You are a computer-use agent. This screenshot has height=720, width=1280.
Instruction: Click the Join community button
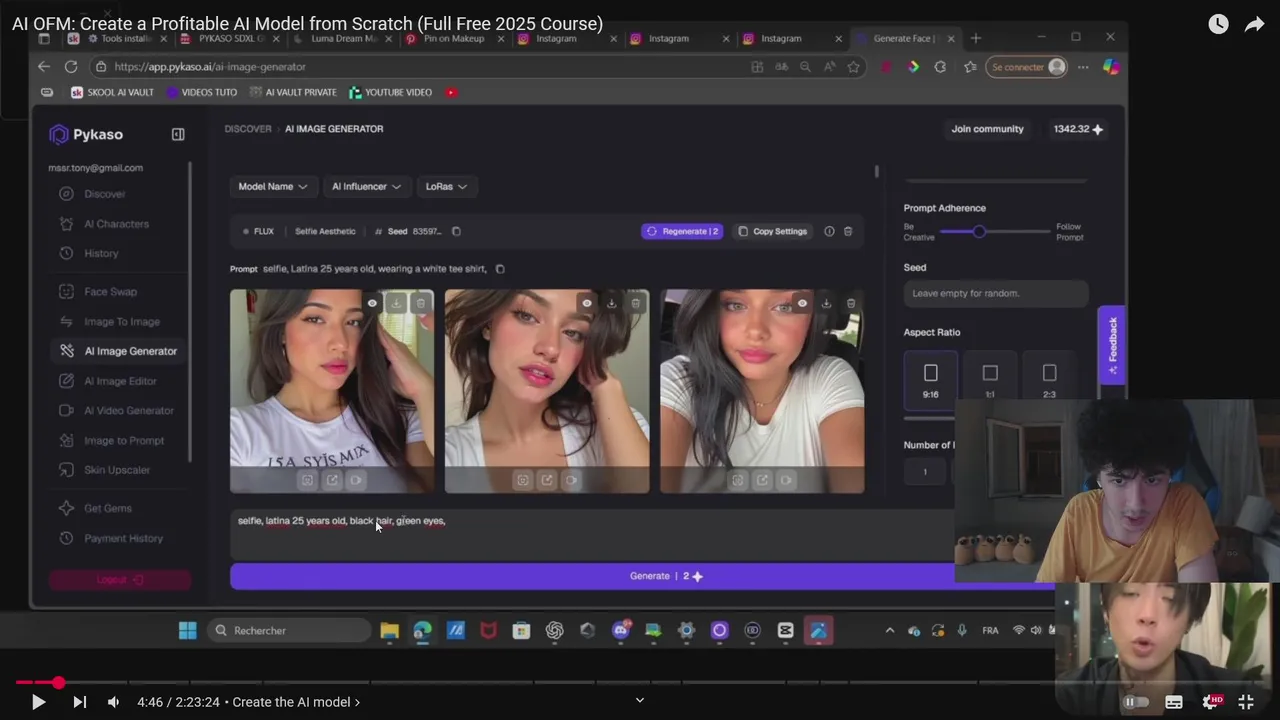pos(987,129)
